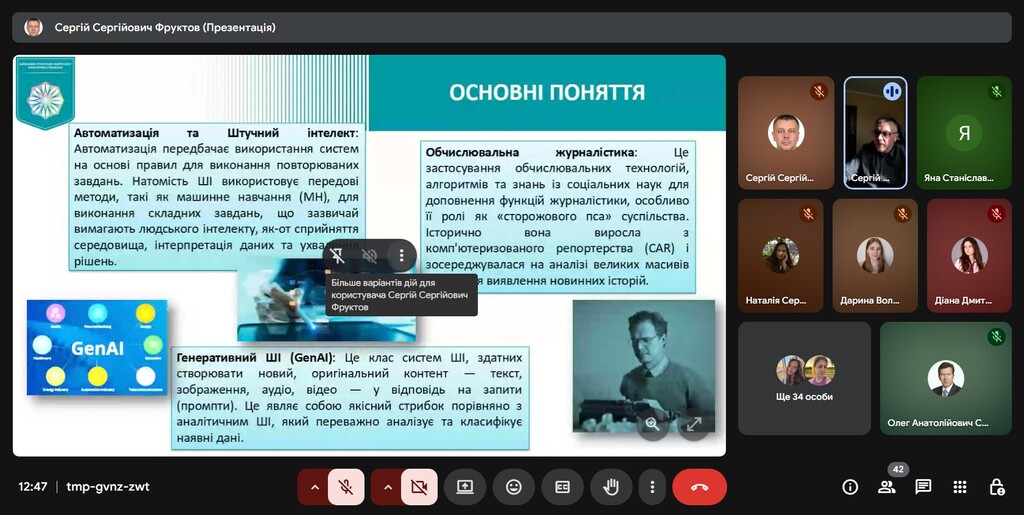Expand audio settings chevron beside microphone
The height and width of the screenshot is (515, 1024).
[x=314, y=487]
